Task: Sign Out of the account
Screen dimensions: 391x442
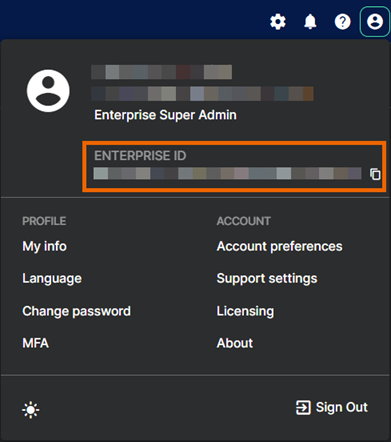Action: [332, 407]
